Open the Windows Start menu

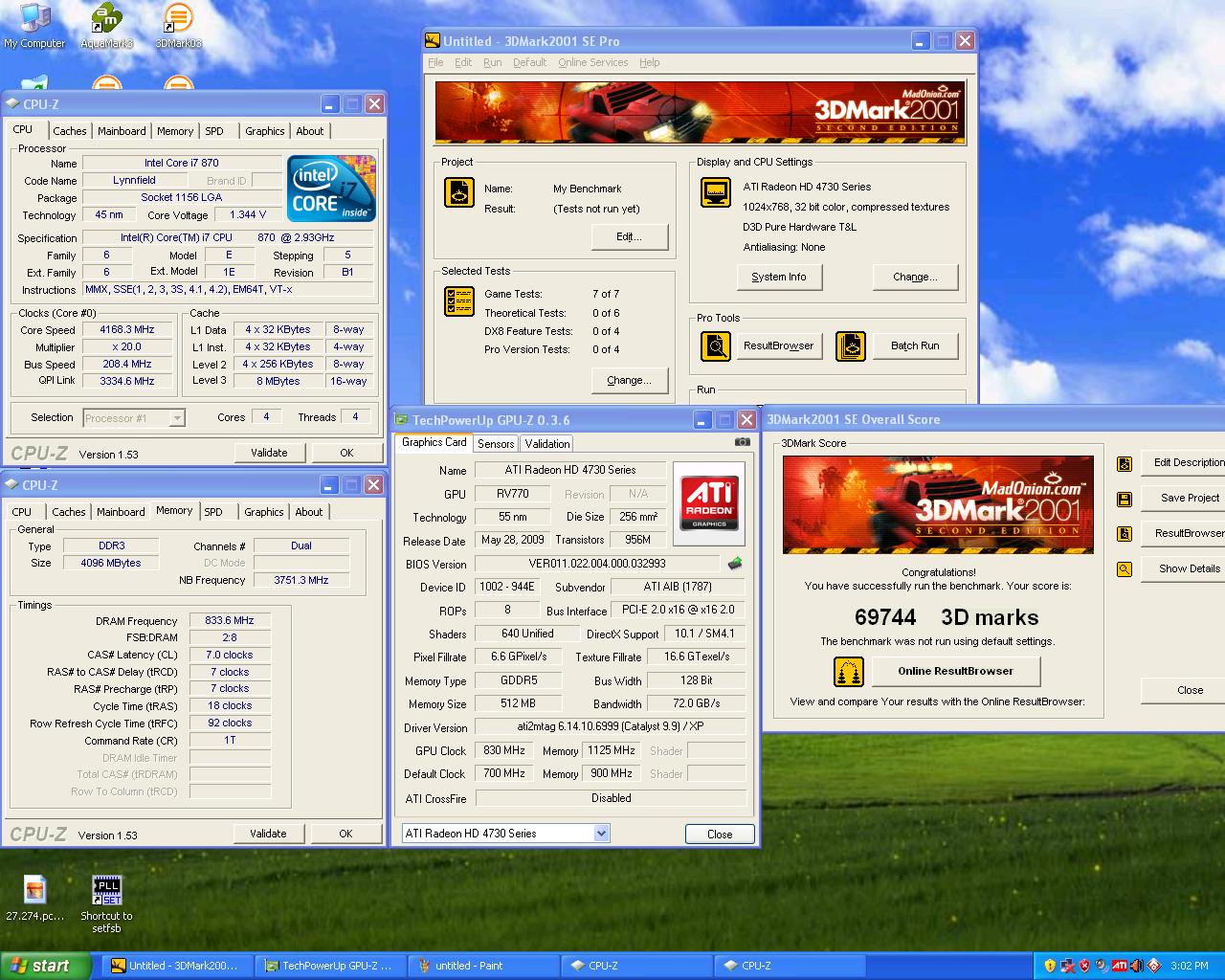46,966
